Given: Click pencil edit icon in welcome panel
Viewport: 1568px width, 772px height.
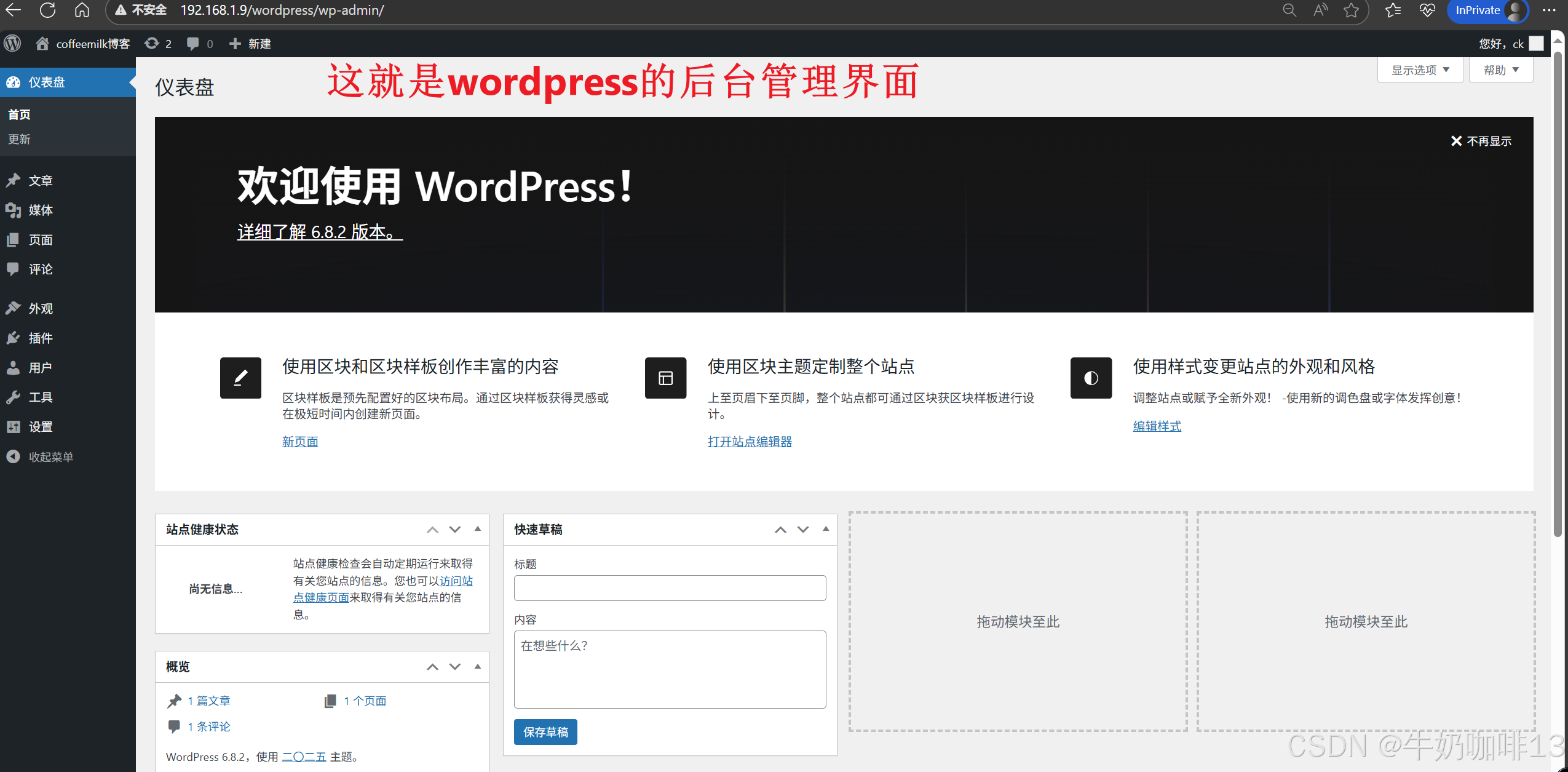Looking at the screenshot, I should click(240, 378).
